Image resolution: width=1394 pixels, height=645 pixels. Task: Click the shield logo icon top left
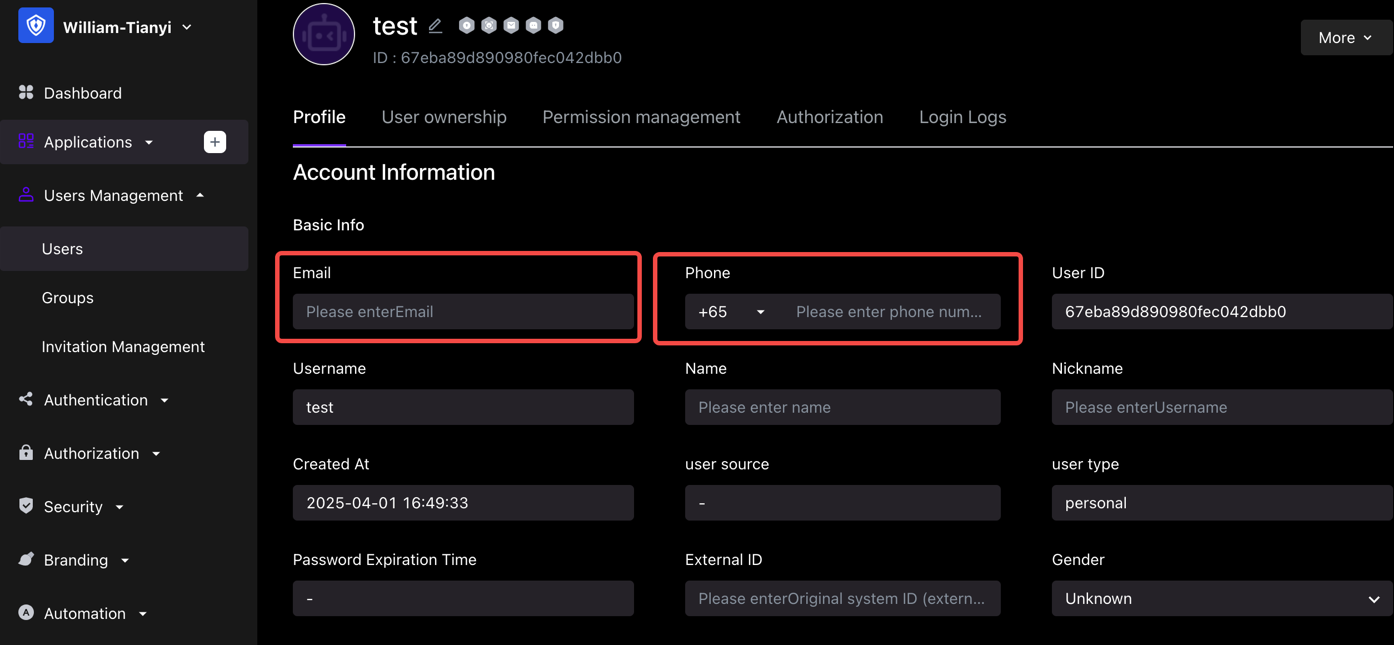coord(36,26)
